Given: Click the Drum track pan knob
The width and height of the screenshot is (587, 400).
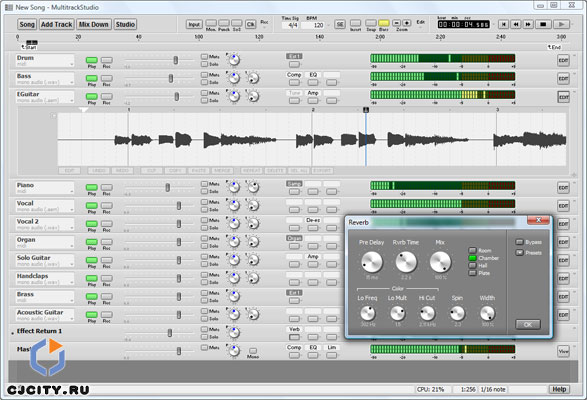Looking at the screenshot, I should tap(234, 60).
